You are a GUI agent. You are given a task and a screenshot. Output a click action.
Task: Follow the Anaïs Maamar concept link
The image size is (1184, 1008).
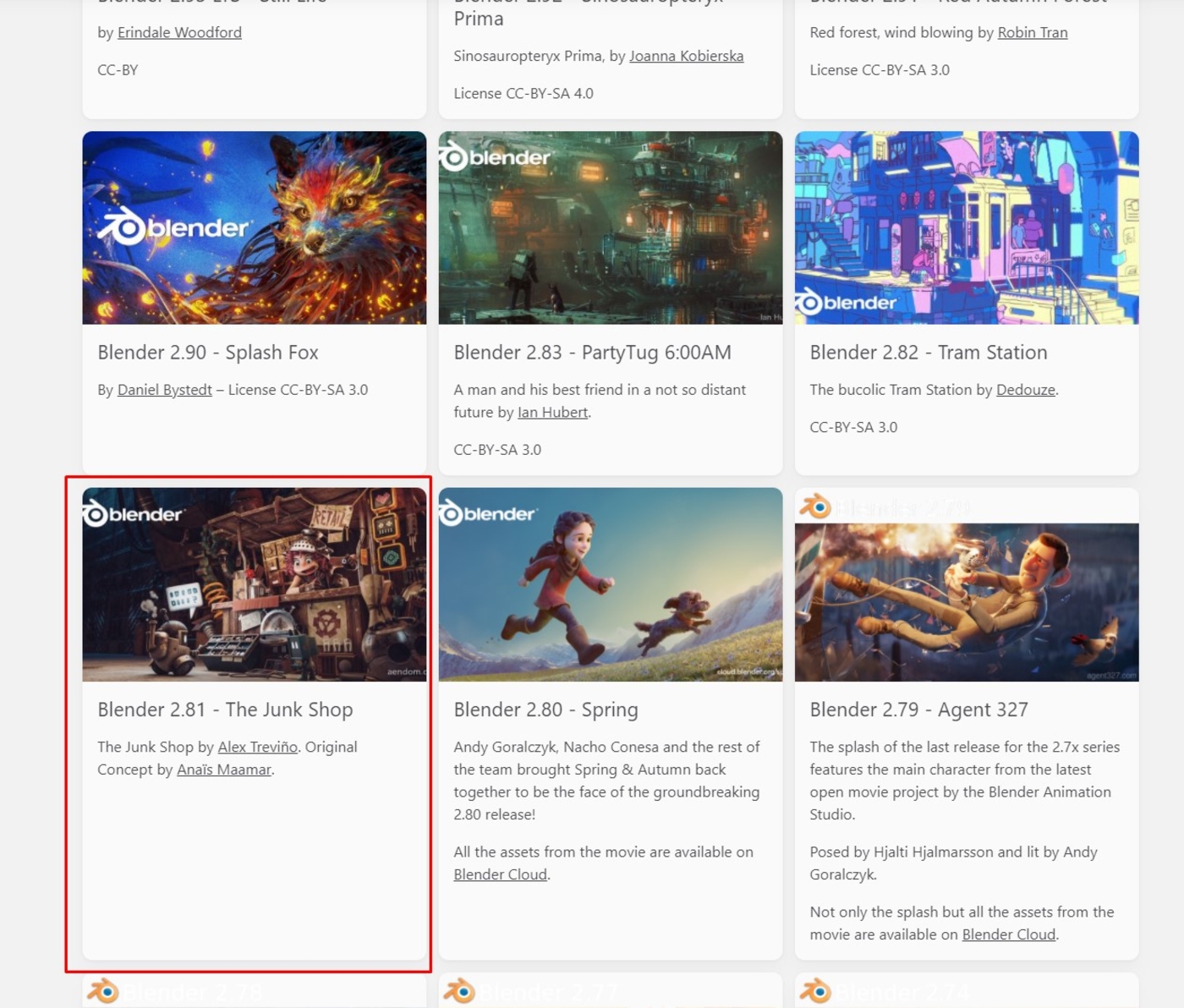(224, 770)
